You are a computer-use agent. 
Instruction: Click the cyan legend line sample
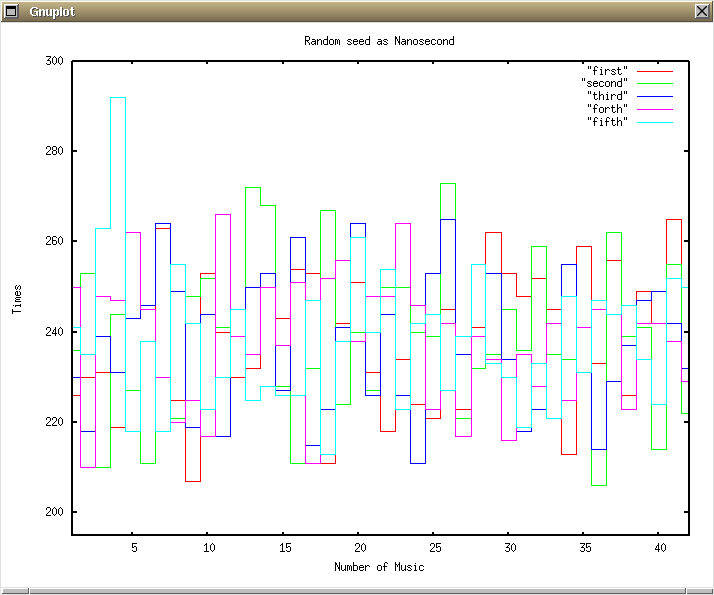pyautogui.click(x=655, y=122)
